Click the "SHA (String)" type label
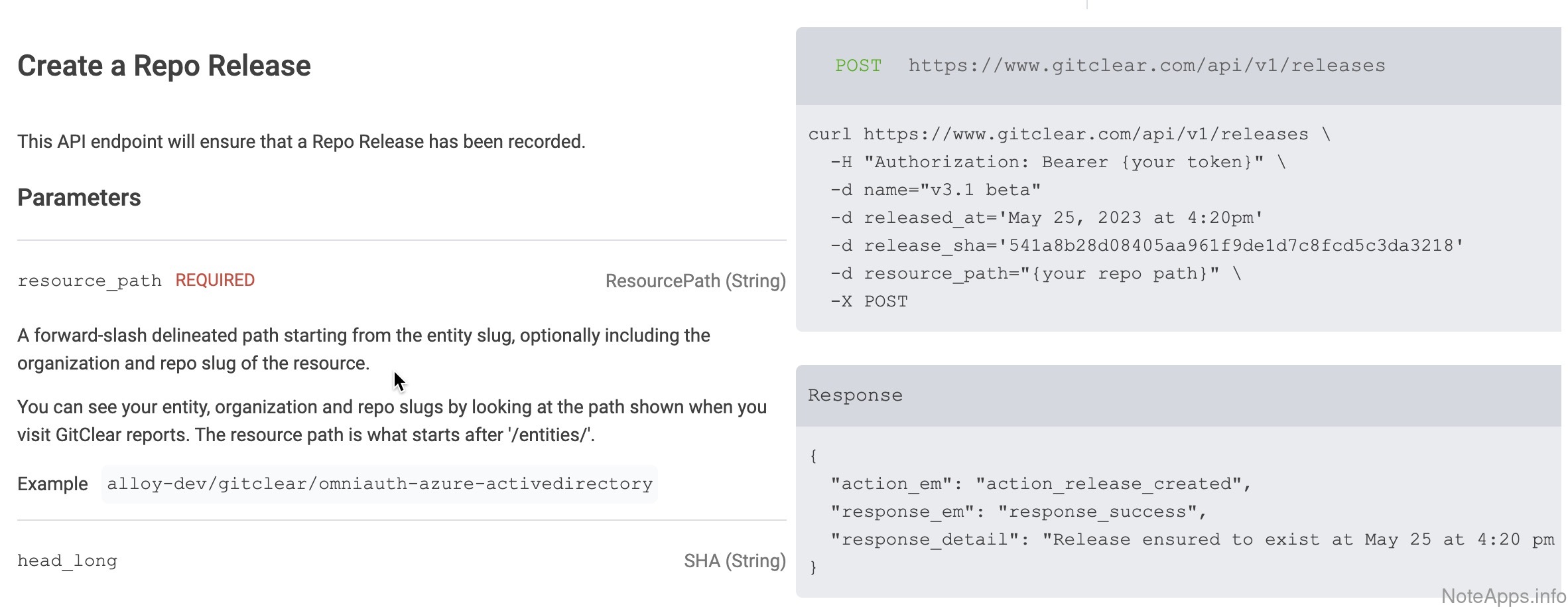This screenshot has width=1568, height=609. pyautogui.click(x=734, y=561)
